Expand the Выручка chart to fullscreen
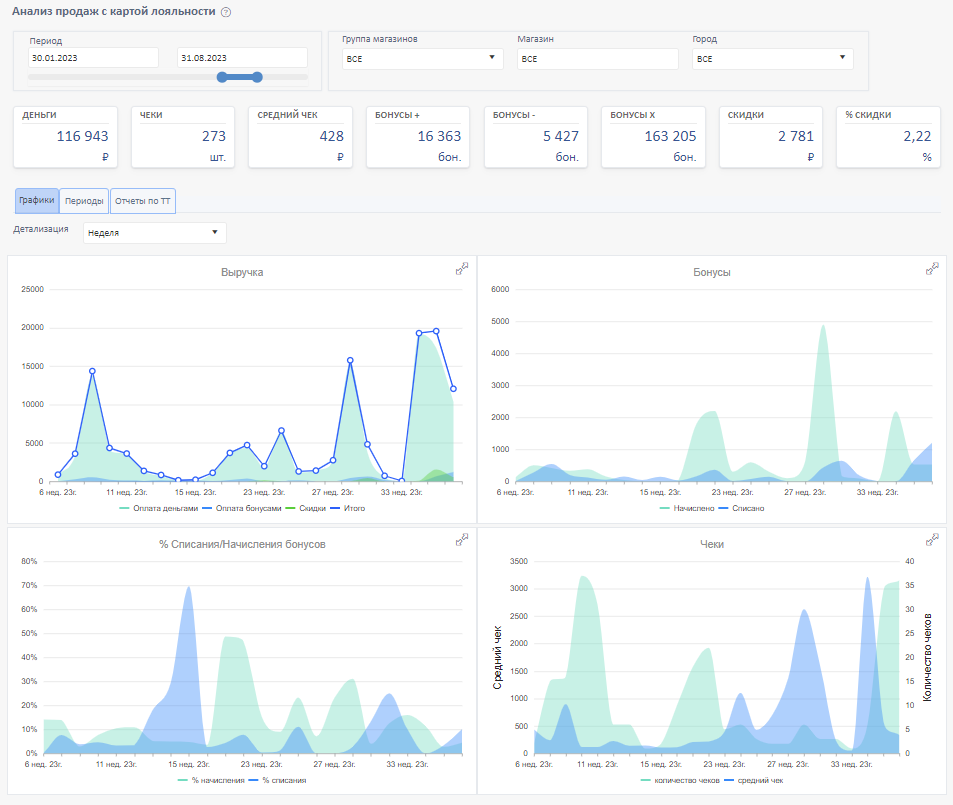The height and width of the screenshot is (805, 953). tap(462, 268)
